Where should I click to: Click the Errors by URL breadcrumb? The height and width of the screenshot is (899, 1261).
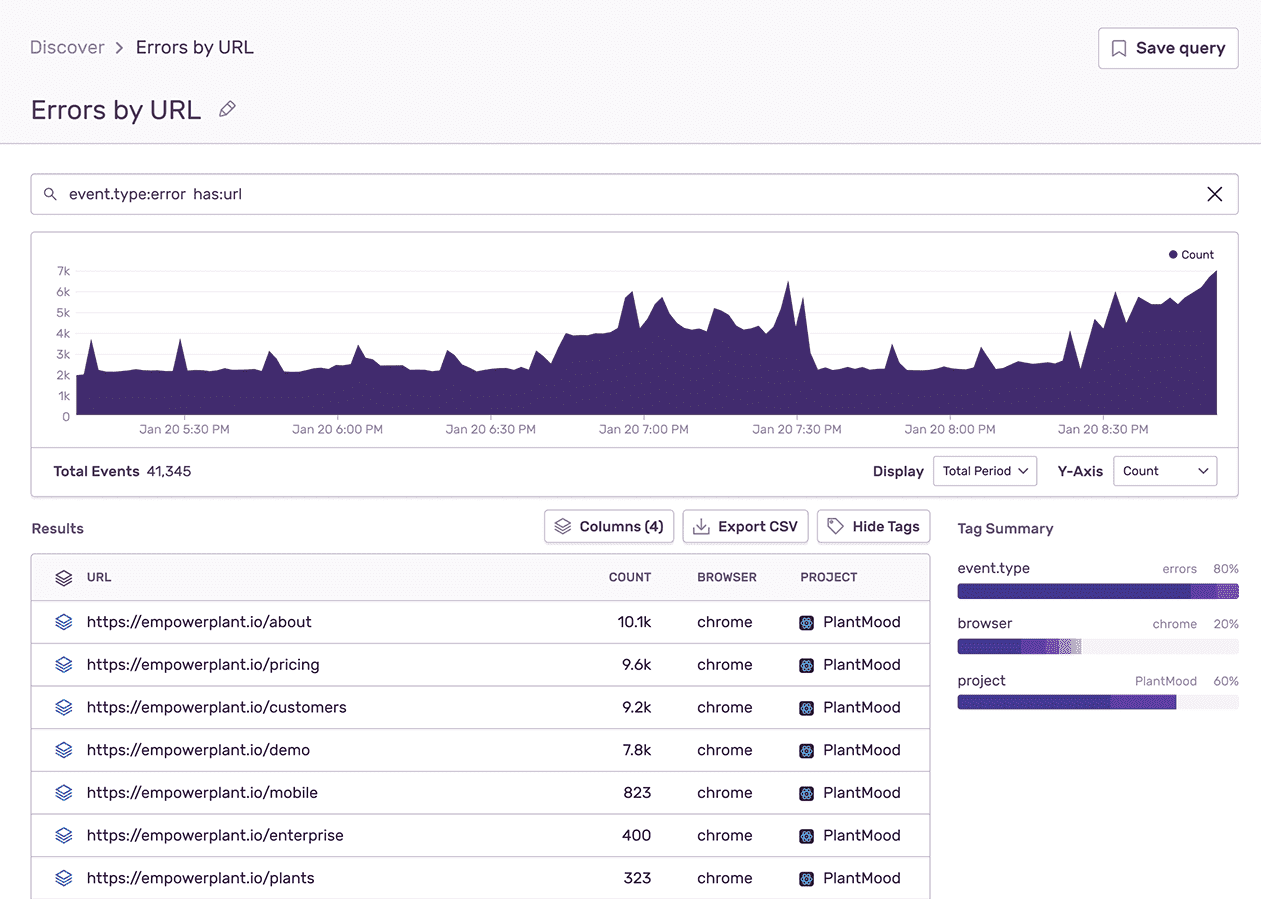pyautogui.click(x=195, y=47)
